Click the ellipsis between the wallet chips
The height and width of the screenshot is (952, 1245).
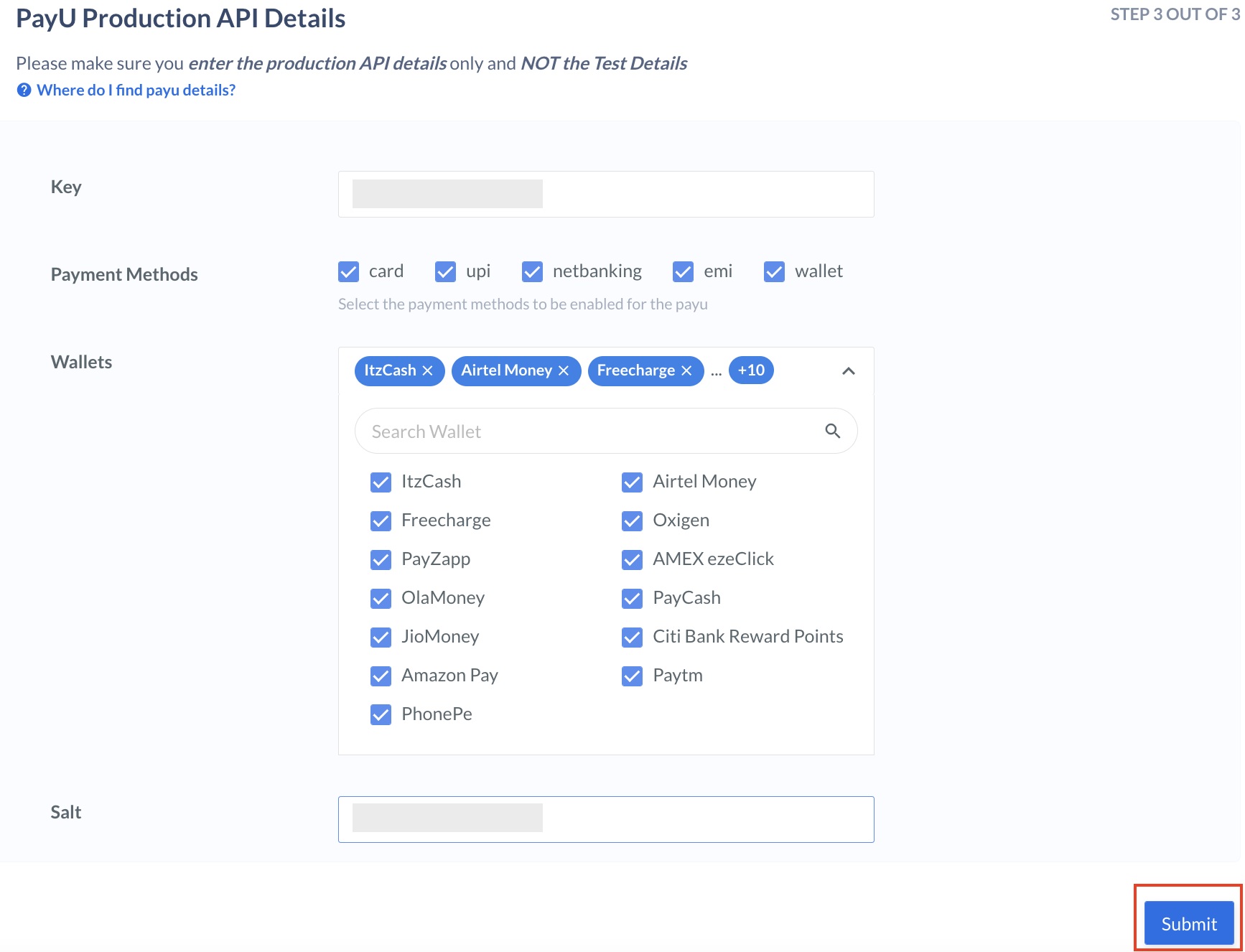[x=716, y=372]
